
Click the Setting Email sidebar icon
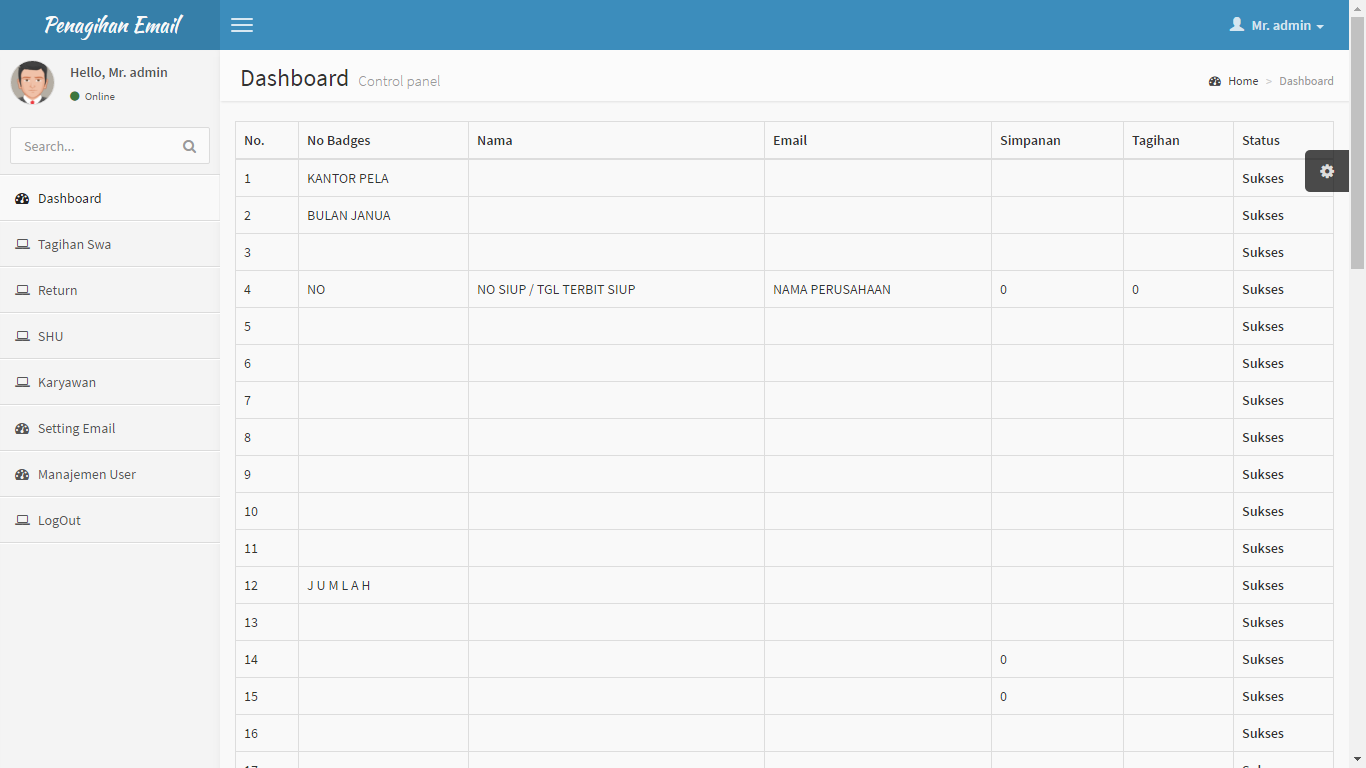[x=22, y=429]
